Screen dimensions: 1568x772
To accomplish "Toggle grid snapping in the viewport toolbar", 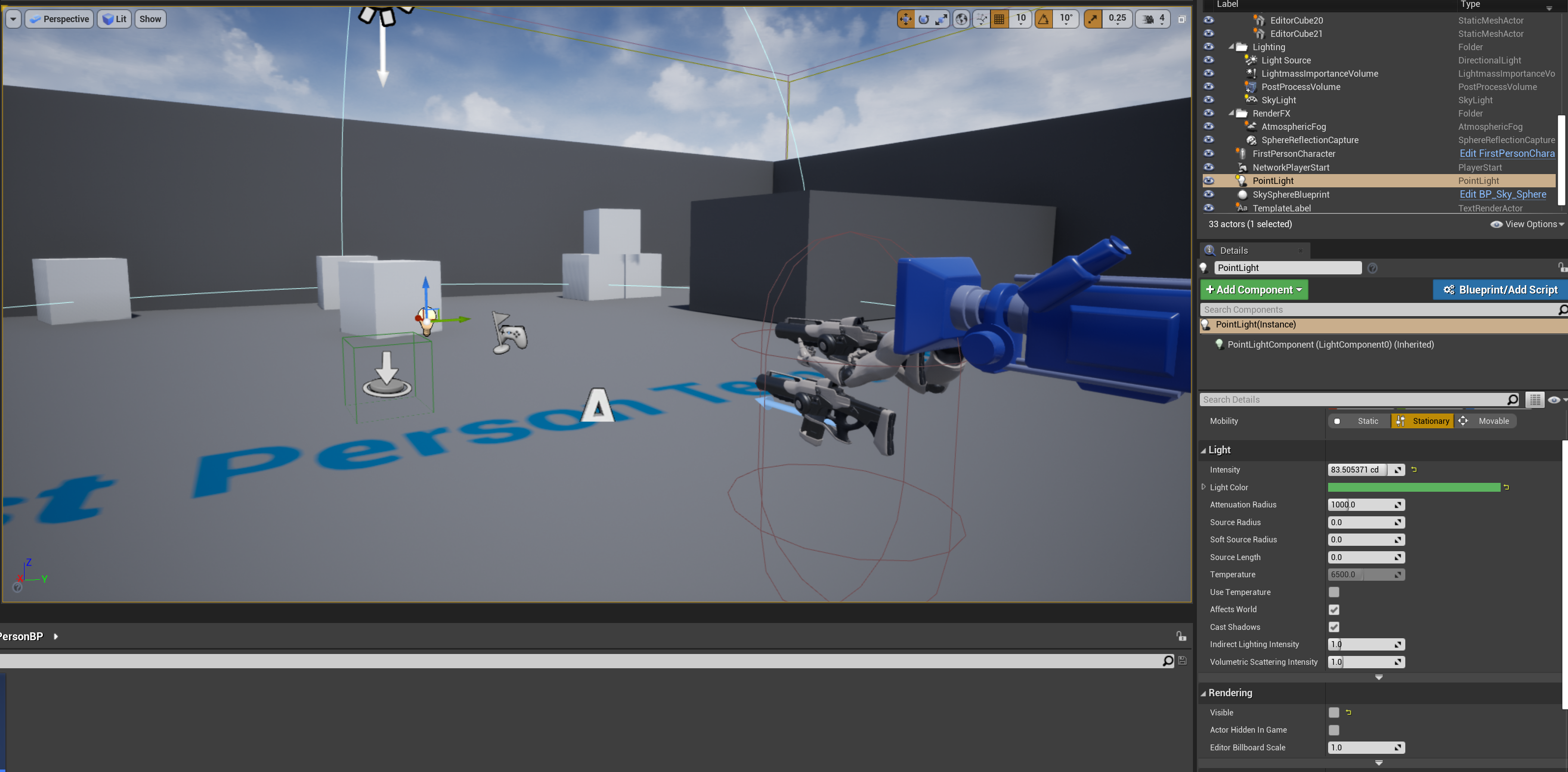I will (999, 19).
